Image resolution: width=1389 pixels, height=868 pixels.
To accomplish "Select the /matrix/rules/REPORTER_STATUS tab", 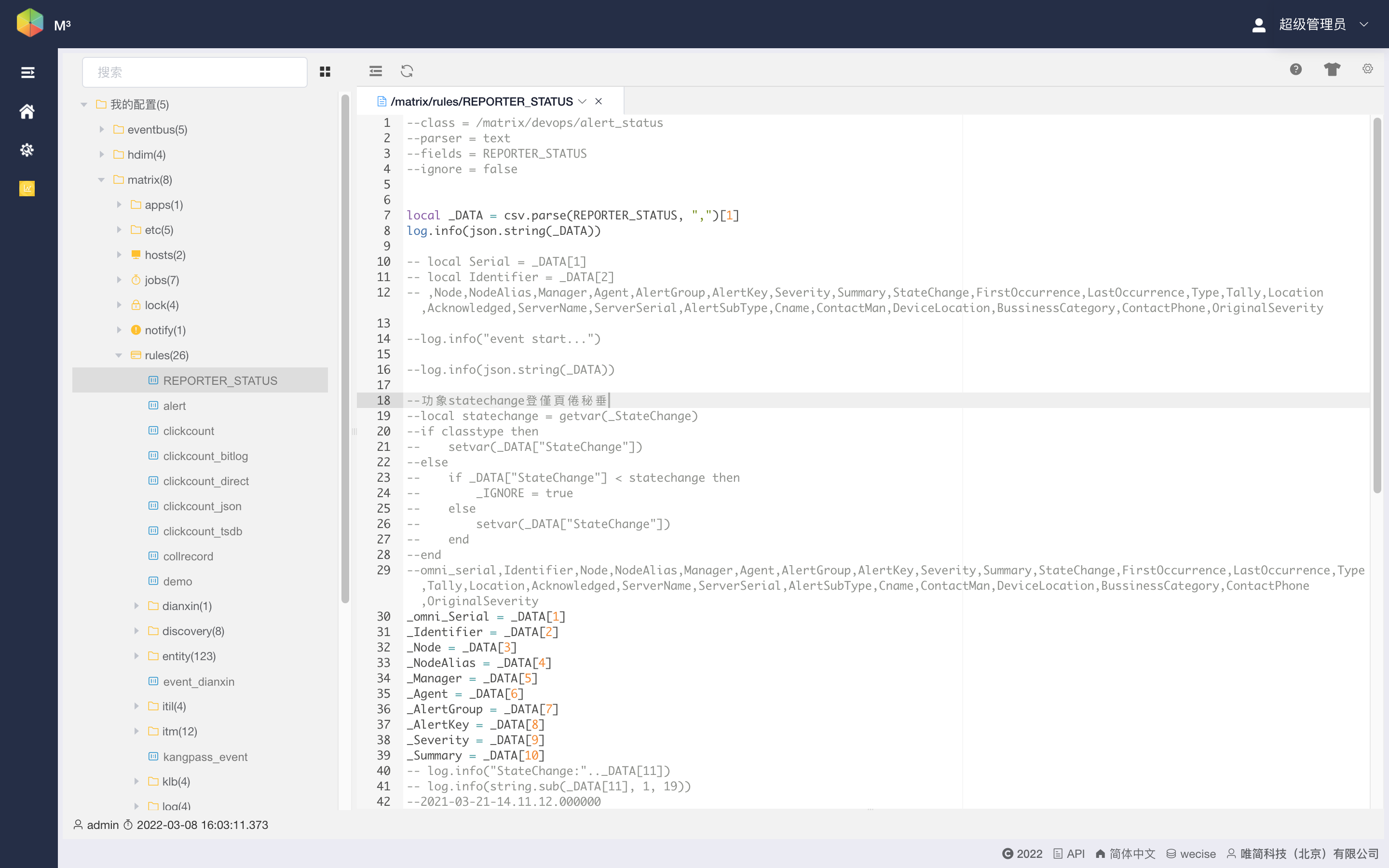I will 481,102.
